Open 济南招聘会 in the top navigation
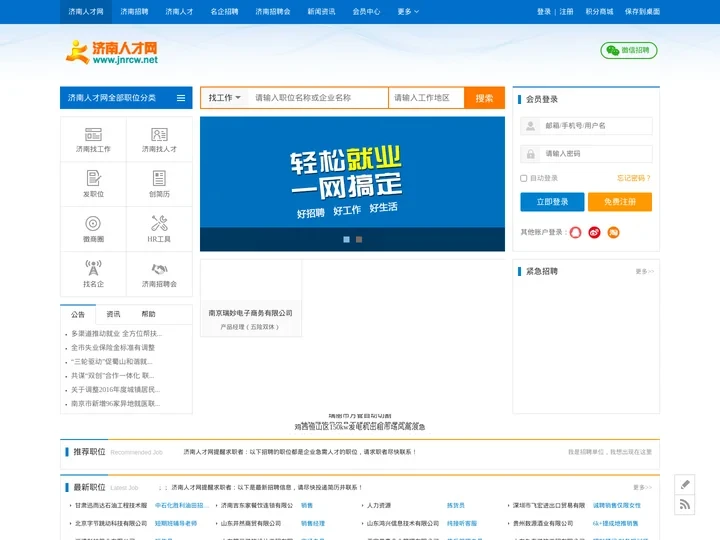720x540 pixels. [273, 11]
